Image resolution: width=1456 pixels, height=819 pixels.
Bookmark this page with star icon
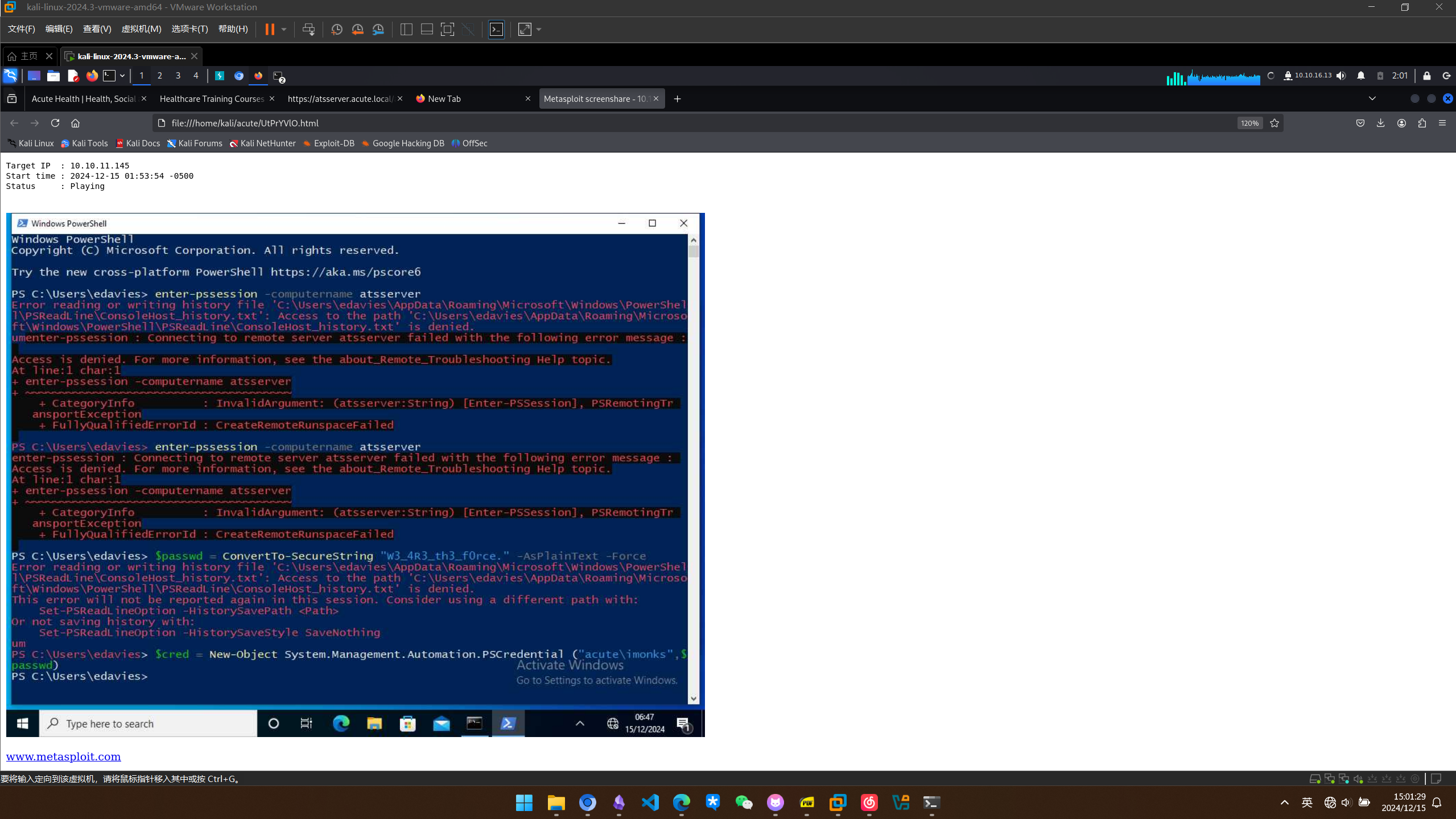1274,123
